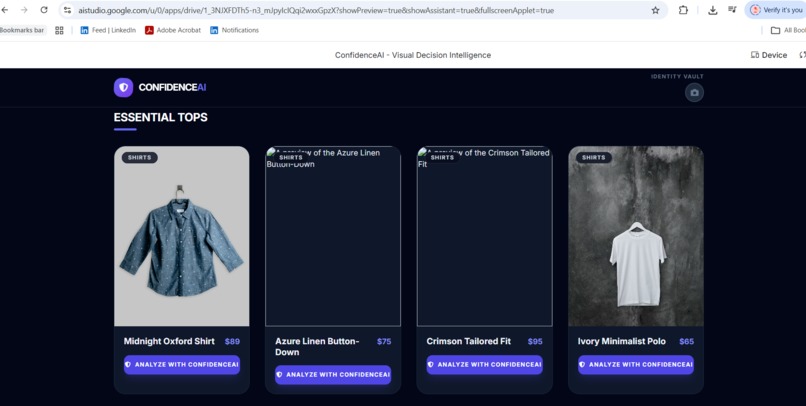Open Ivory Minimalist Polo product image
Screen dimensions: 806x406
pos(636,236)
